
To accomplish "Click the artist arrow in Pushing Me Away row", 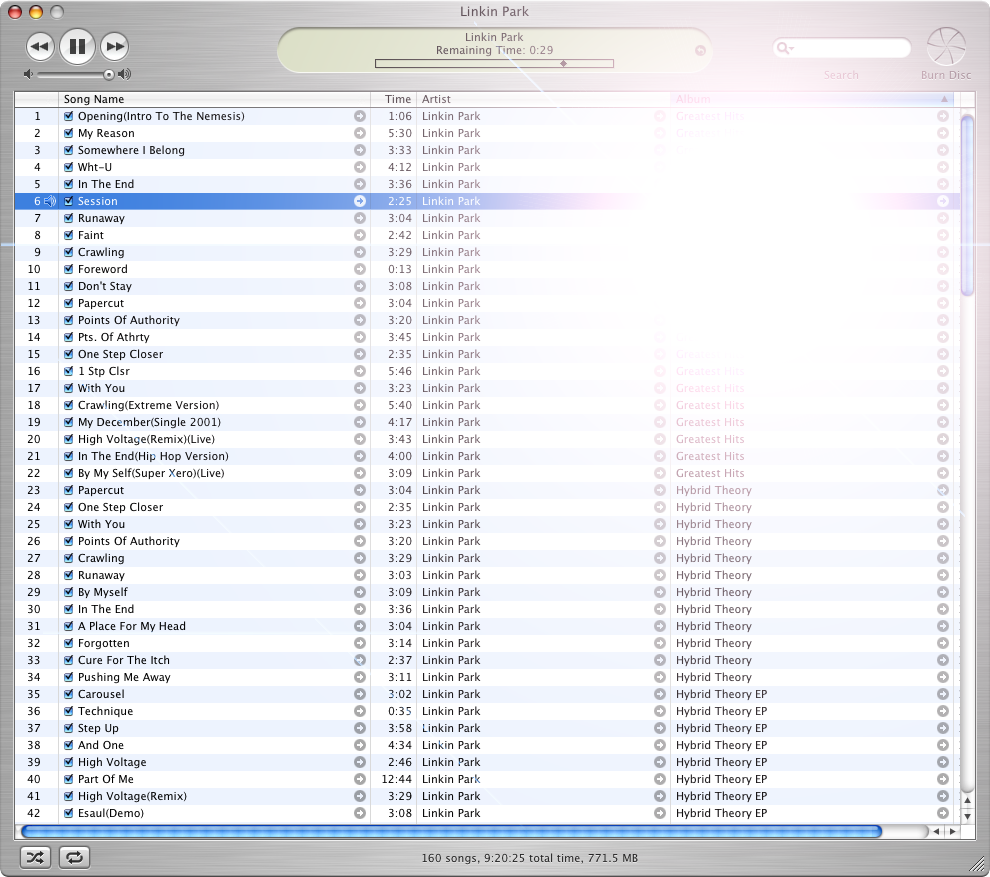I will pos(660,677).
